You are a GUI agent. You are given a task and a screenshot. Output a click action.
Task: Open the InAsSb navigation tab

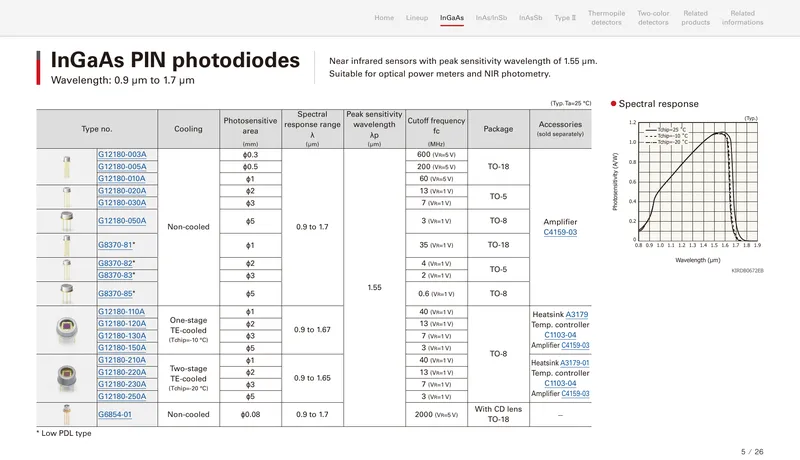coord(531,18)
